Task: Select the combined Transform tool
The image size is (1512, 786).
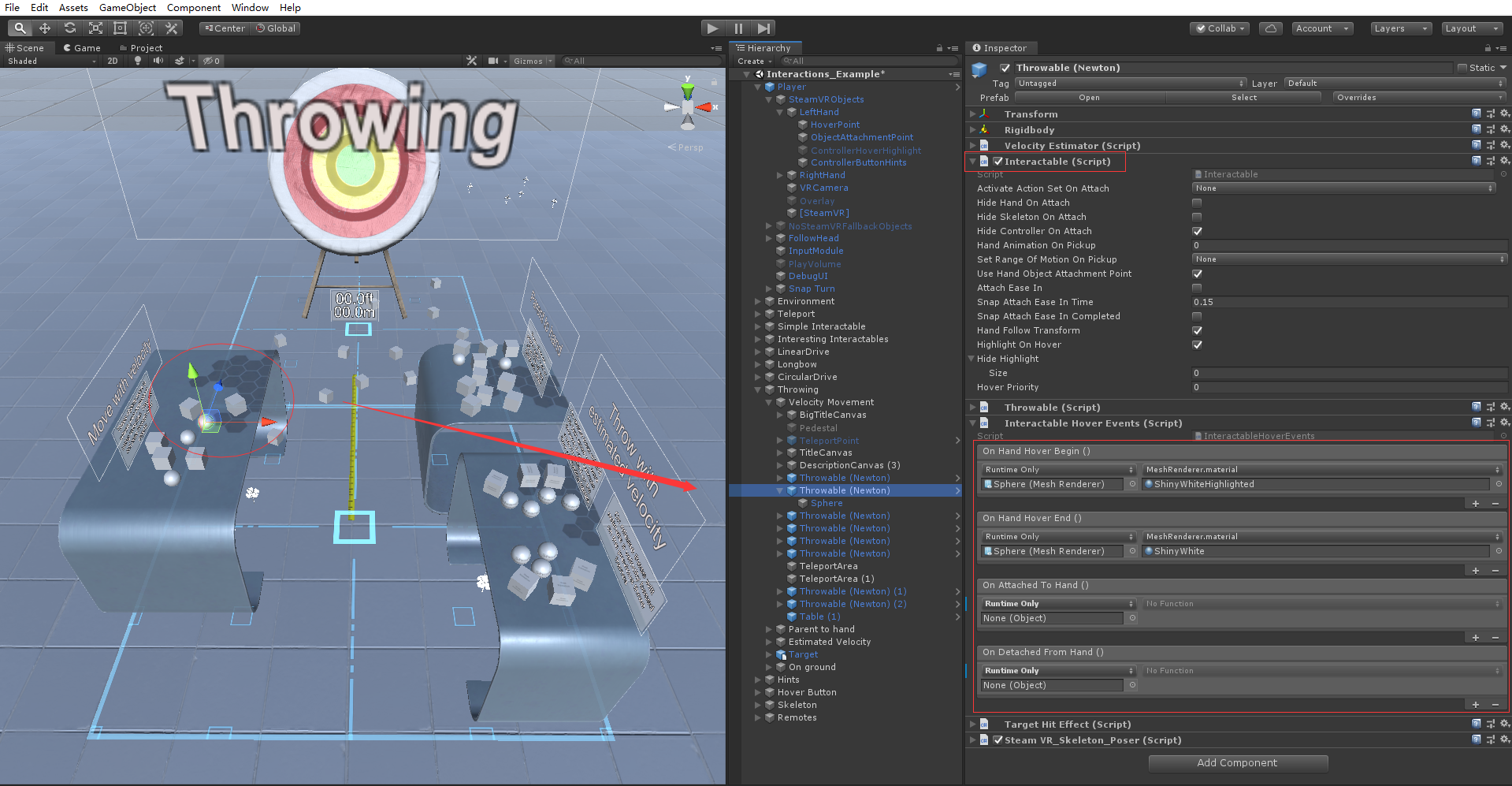Action: click(146, 28)
